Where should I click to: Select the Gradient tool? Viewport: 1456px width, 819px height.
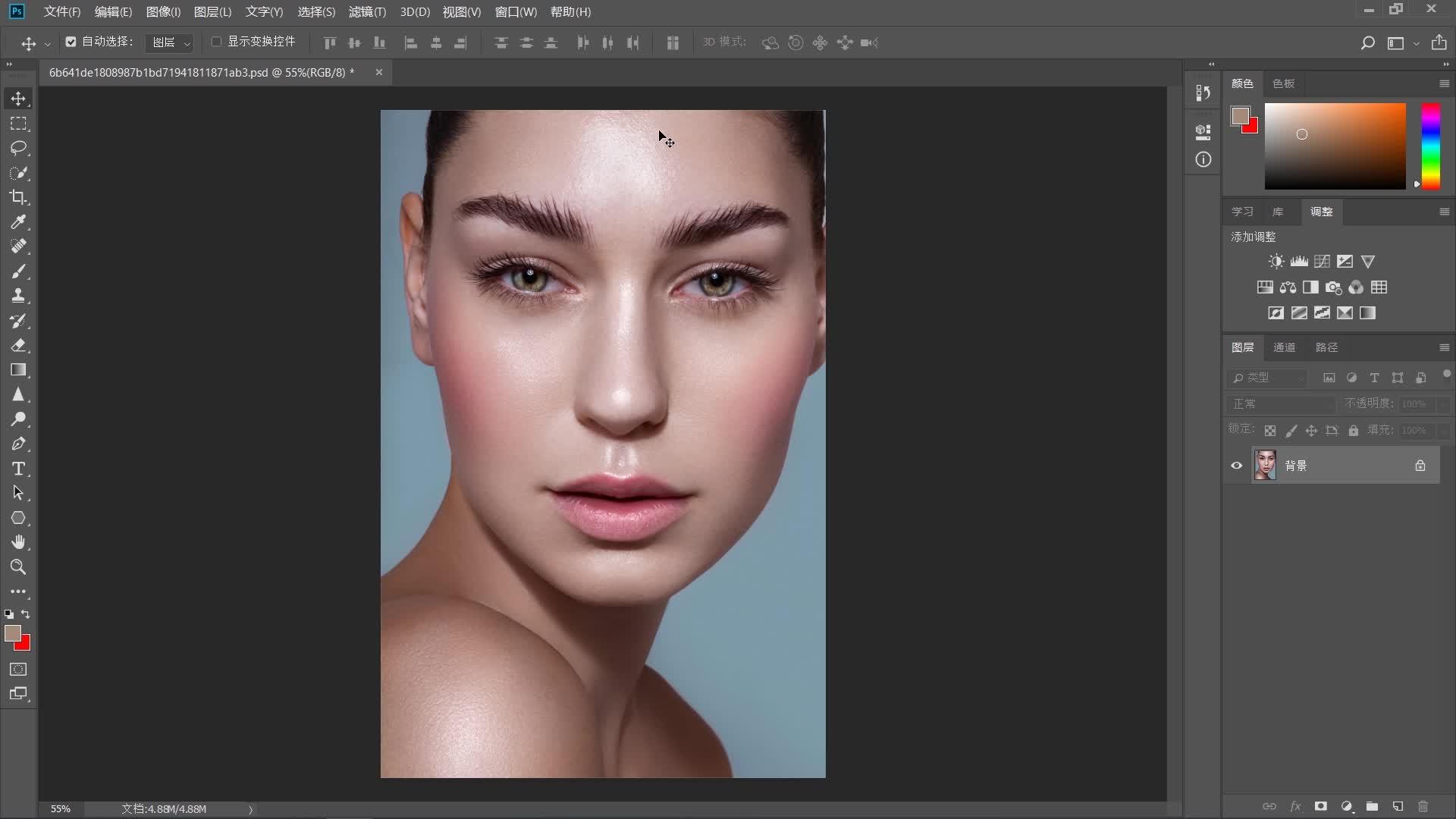18,370
